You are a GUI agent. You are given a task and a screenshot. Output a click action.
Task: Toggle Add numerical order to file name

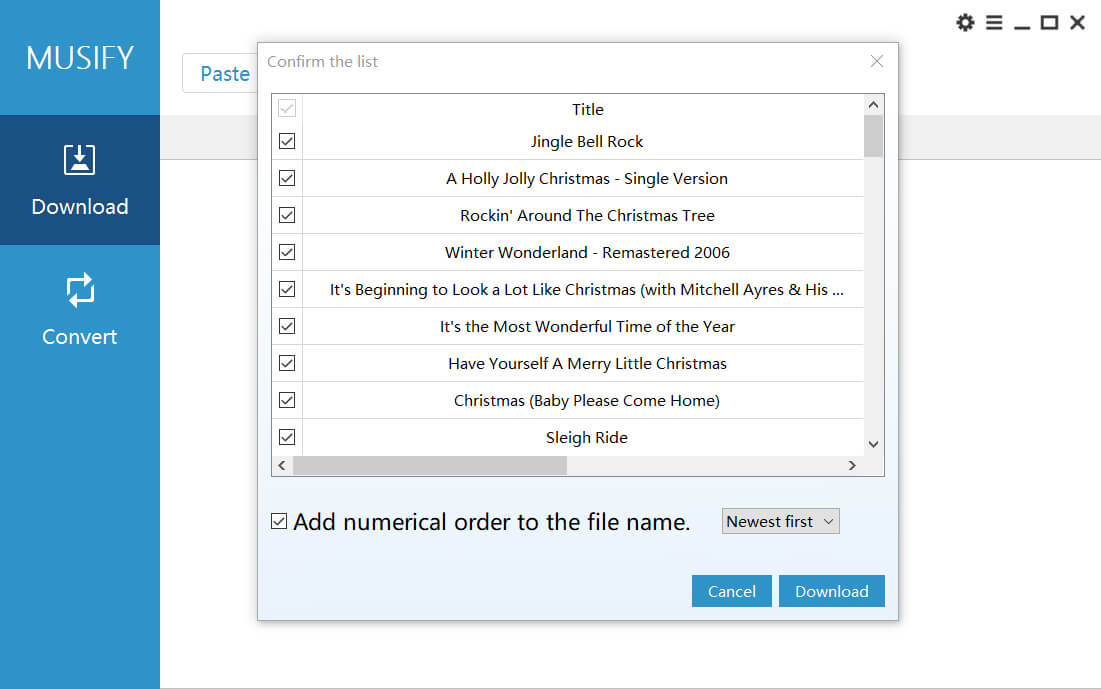coord(279,521)
